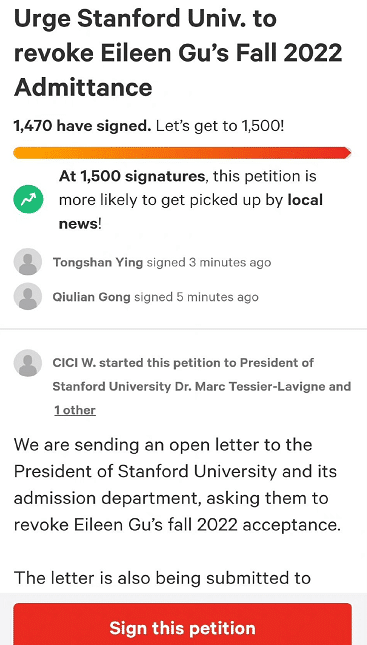Click the orange signature progress bar
This screenshot has height=645, width=367.
(x=182, y=153)
